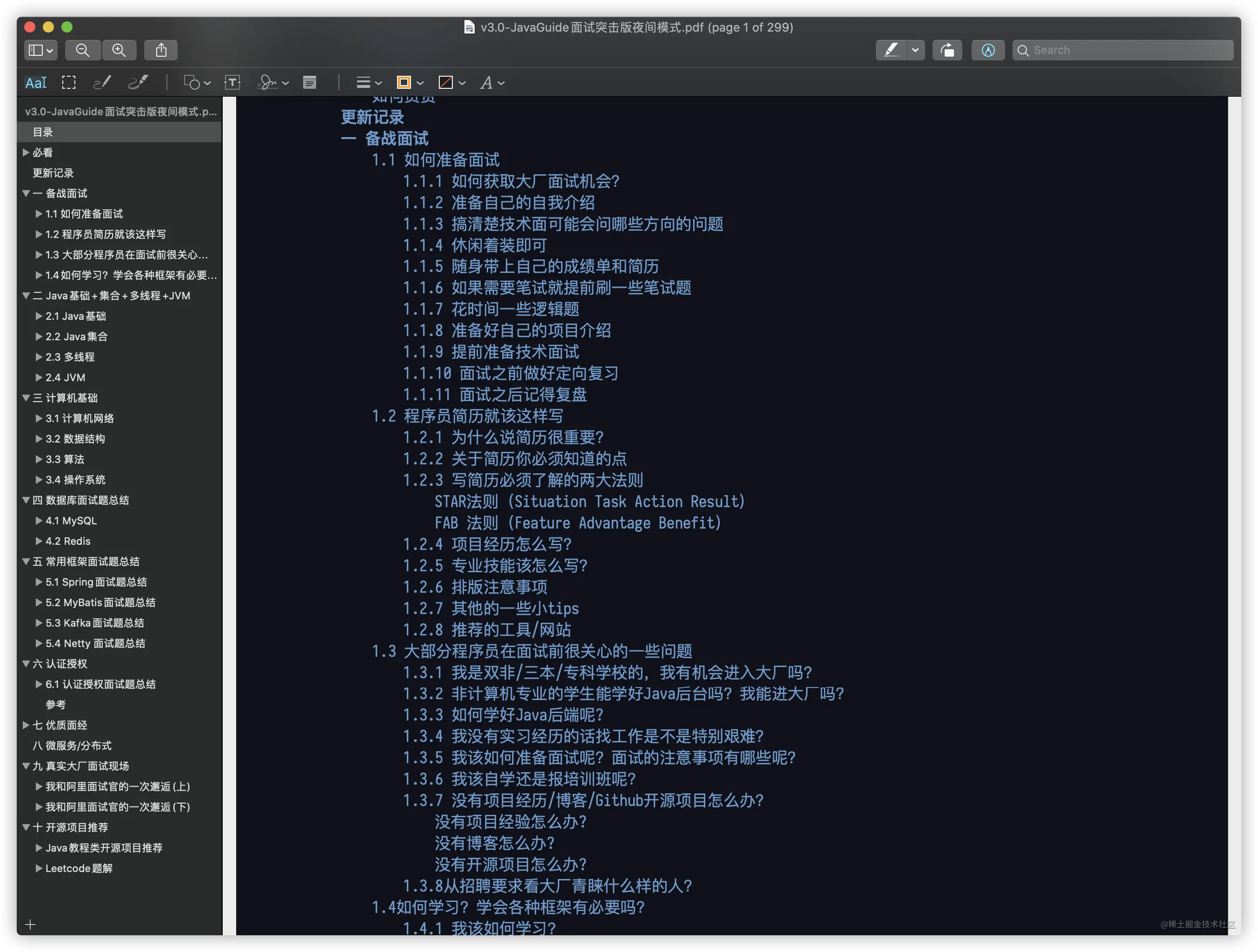Click the rotate page icon
Viewport: 1258px width, 952px height.
tap(947, 50)
